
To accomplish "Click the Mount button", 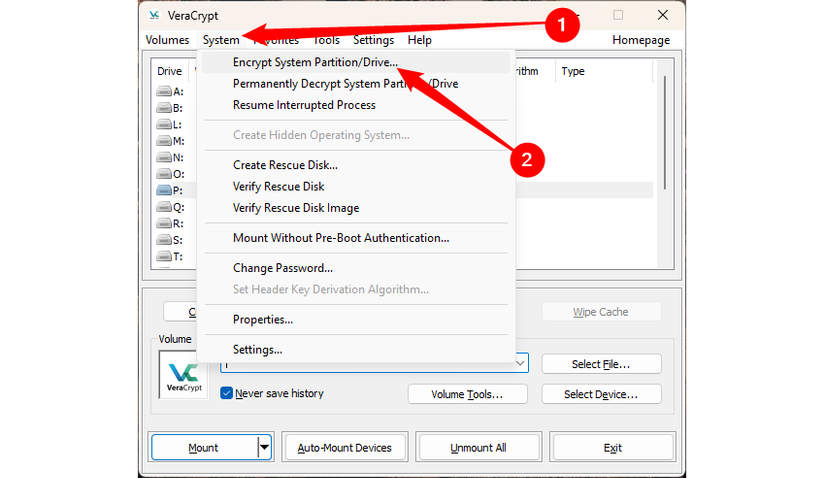I will click(x=205, y=447).
